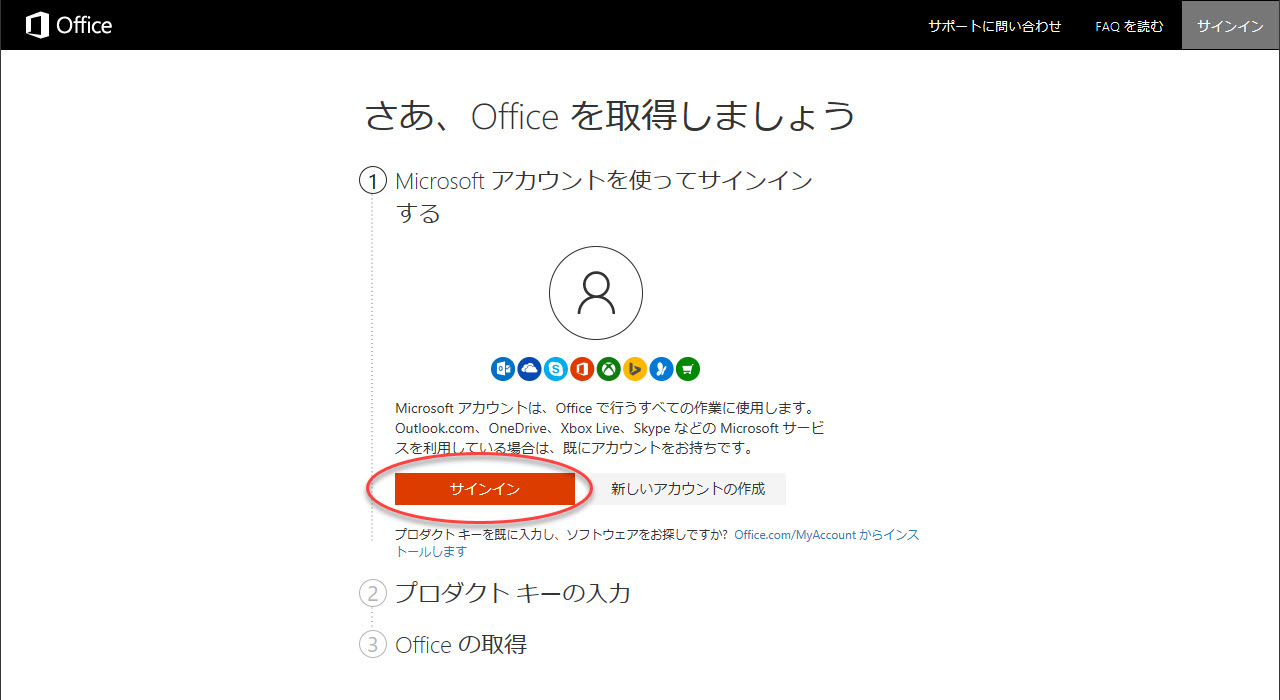Click the Skype service icon
Viewport: 1280px width, 700px height.
[556, 369]
